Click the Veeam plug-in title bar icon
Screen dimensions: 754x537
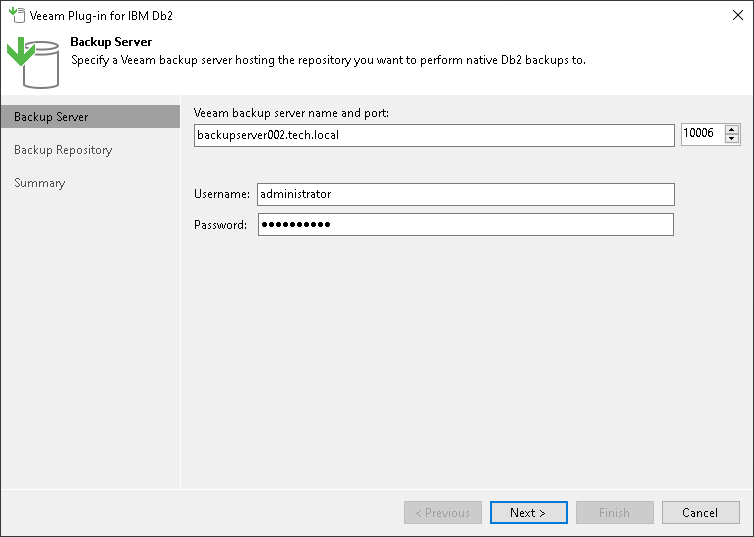tap(17, 15)
